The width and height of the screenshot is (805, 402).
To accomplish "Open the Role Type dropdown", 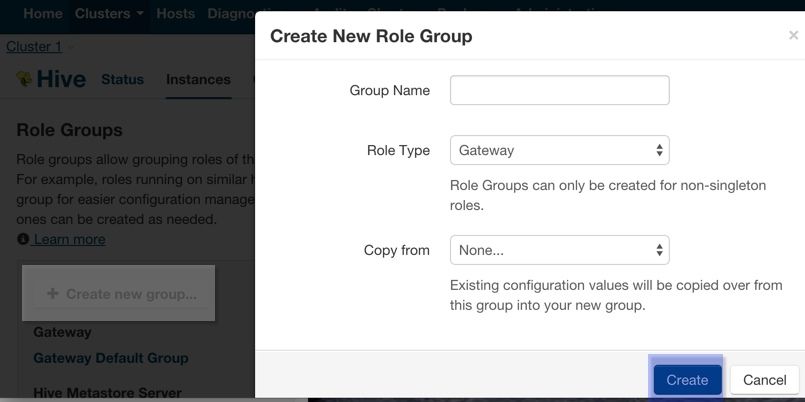I will tap(559, 150).
